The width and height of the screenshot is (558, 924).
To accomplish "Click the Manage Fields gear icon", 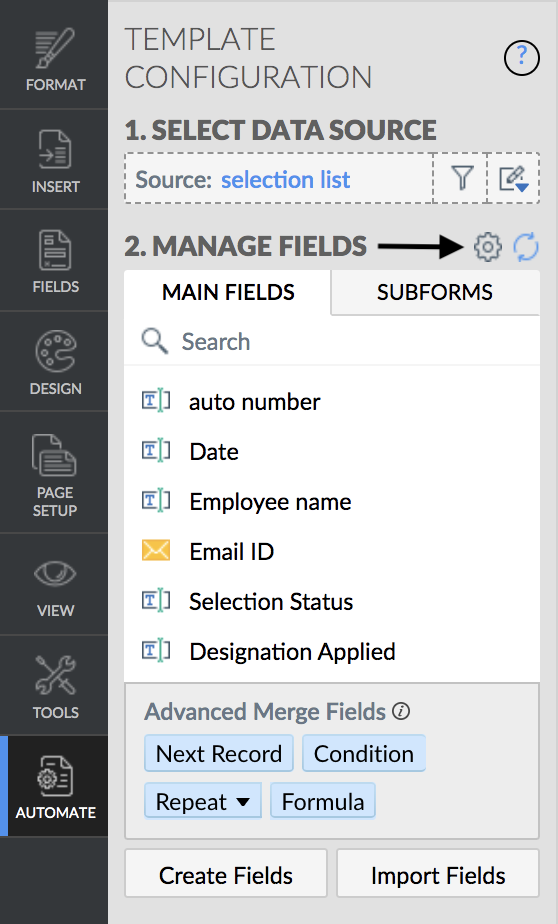I will coord(488,246).
